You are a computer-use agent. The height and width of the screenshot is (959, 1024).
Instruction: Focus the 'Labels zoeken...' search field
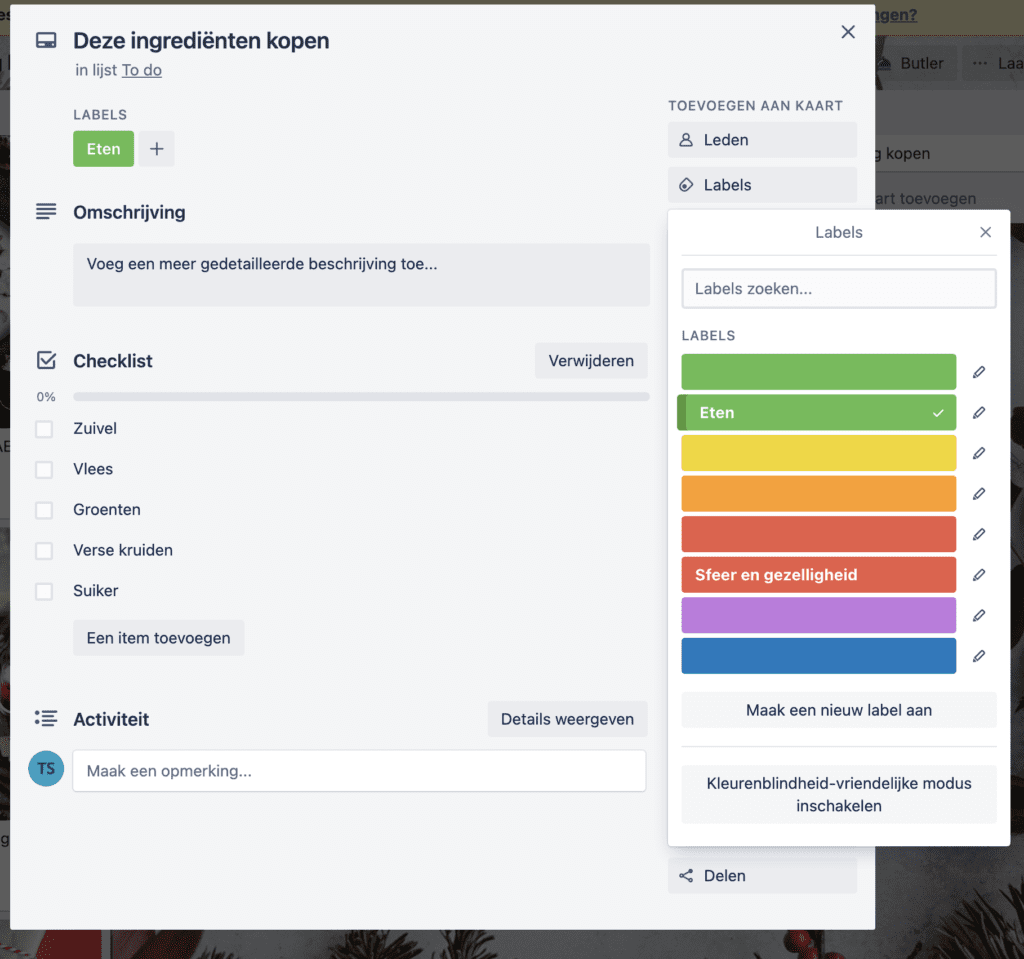839,289
